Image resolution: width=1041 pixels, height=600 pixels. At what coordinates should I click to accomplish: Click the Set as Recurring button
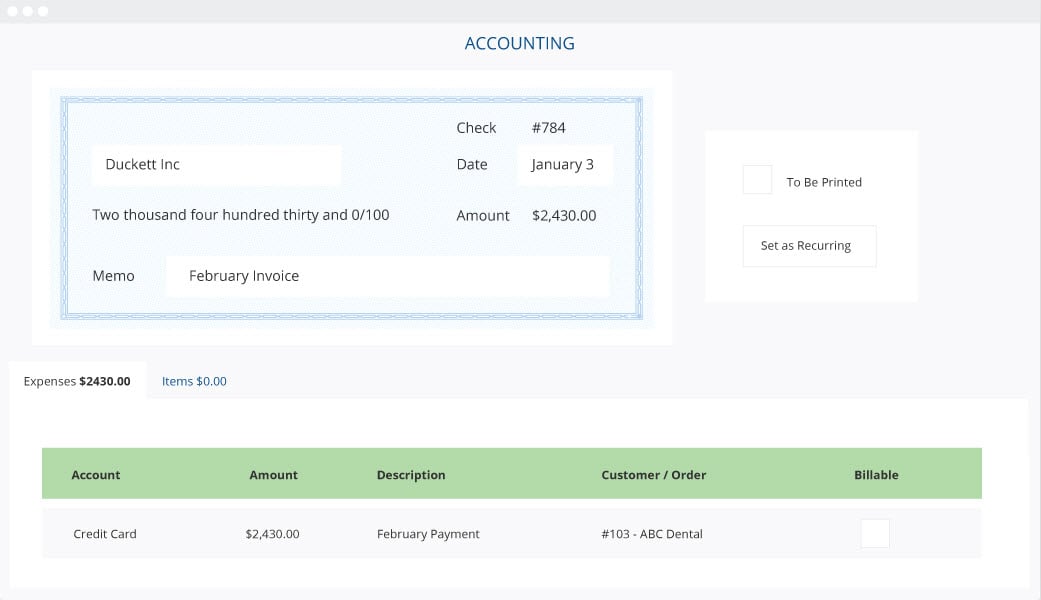809,246
